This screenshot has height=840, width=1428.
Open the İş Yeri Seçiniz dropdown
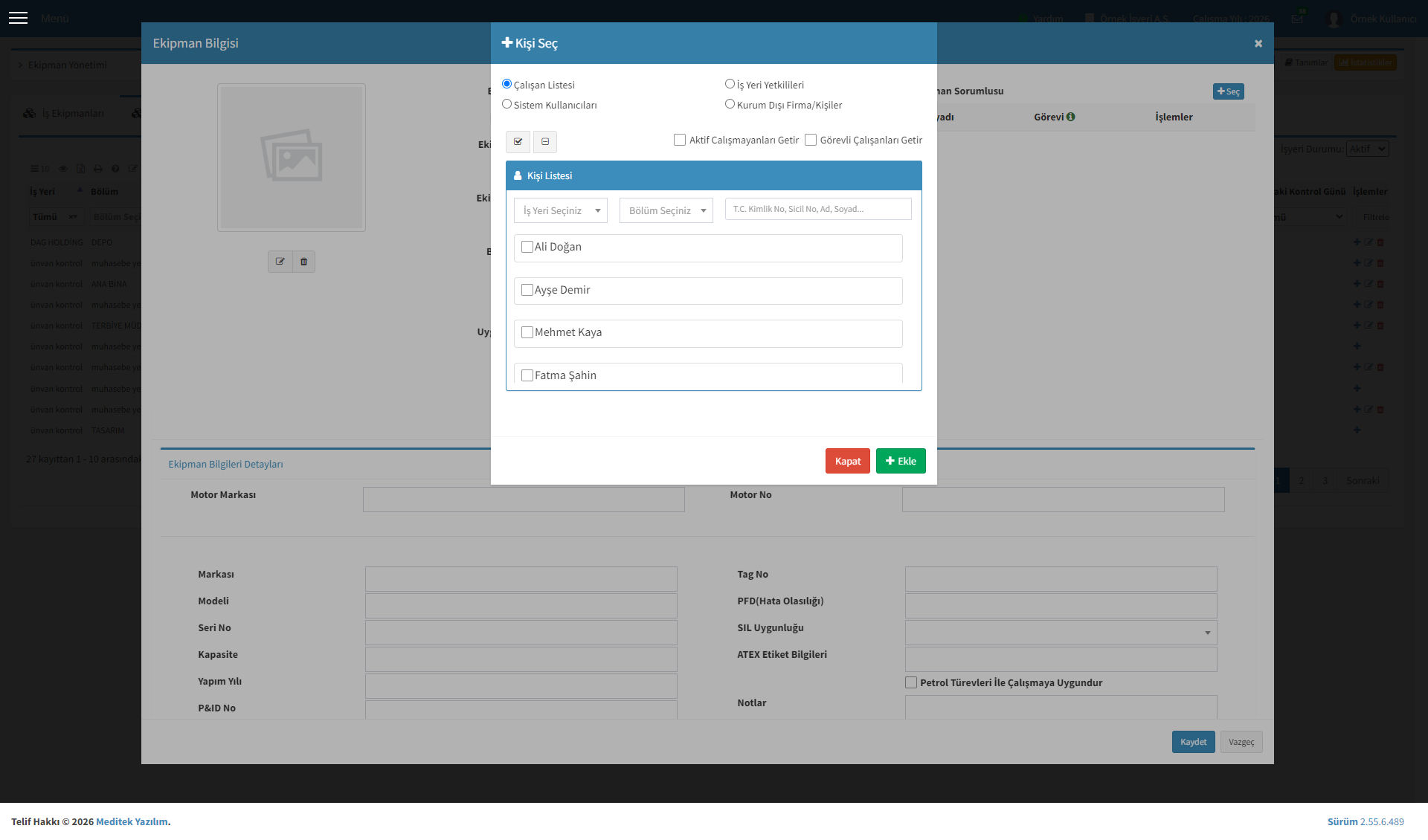coord(561,210)
